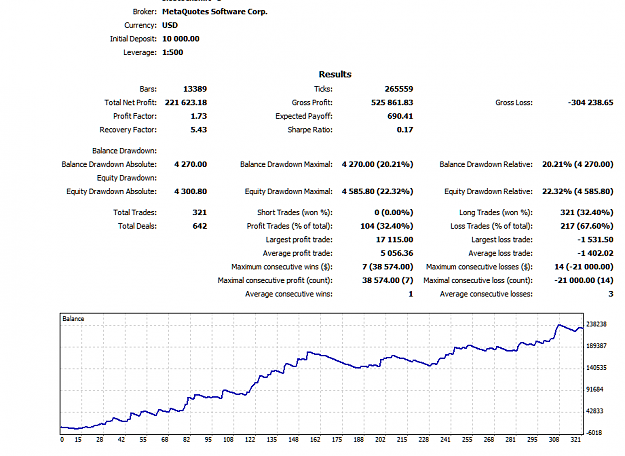Screen dimensions: 625x456
Task: Select Maximal consecutive loss value -21 000.00 (14)
Action: coord(584,280)
